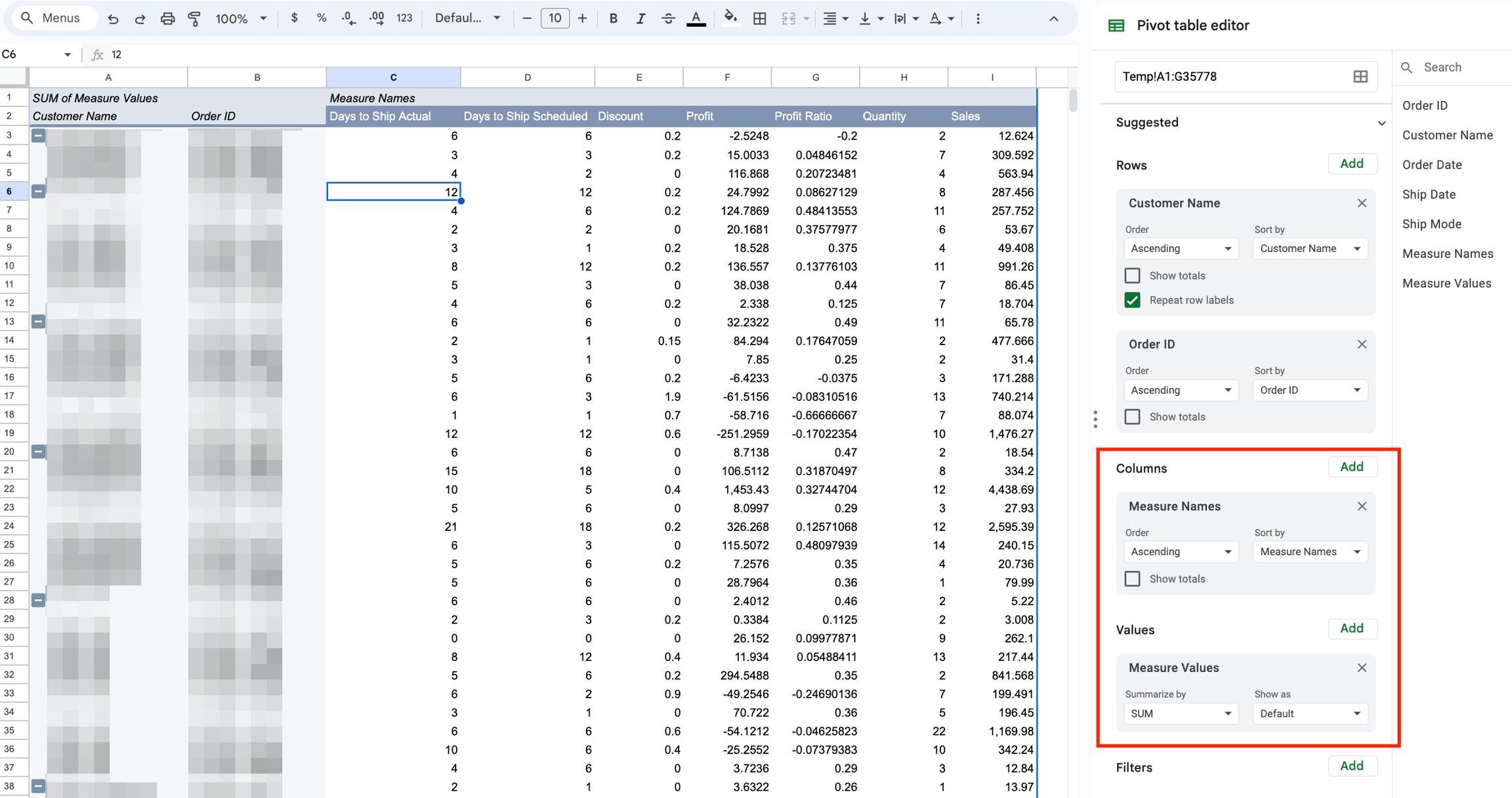Viewport: 1512px width, 798px height.
Task: Open the Fill color picker
Action: point(730,18)
